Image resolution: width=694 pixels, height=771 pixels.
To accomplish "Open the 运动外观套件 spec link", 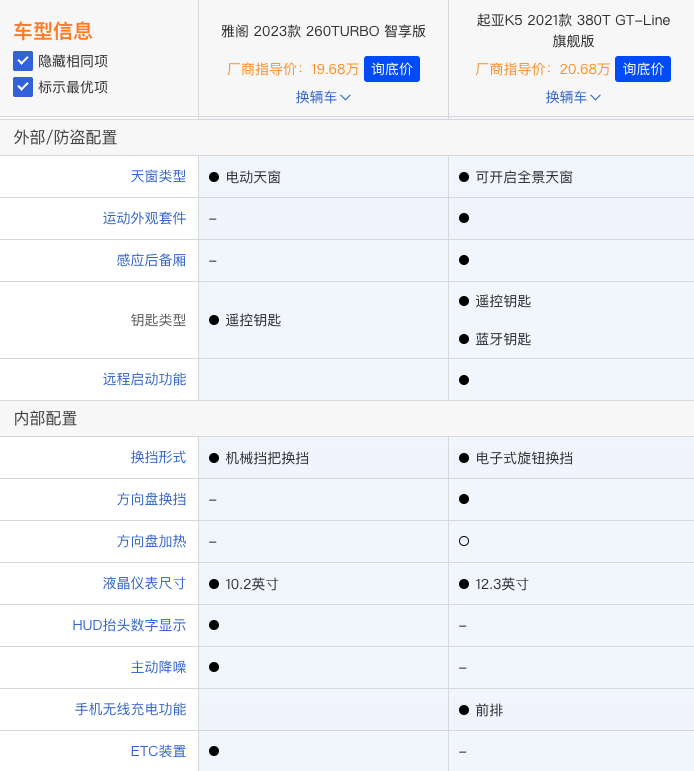I will point(144,218).
